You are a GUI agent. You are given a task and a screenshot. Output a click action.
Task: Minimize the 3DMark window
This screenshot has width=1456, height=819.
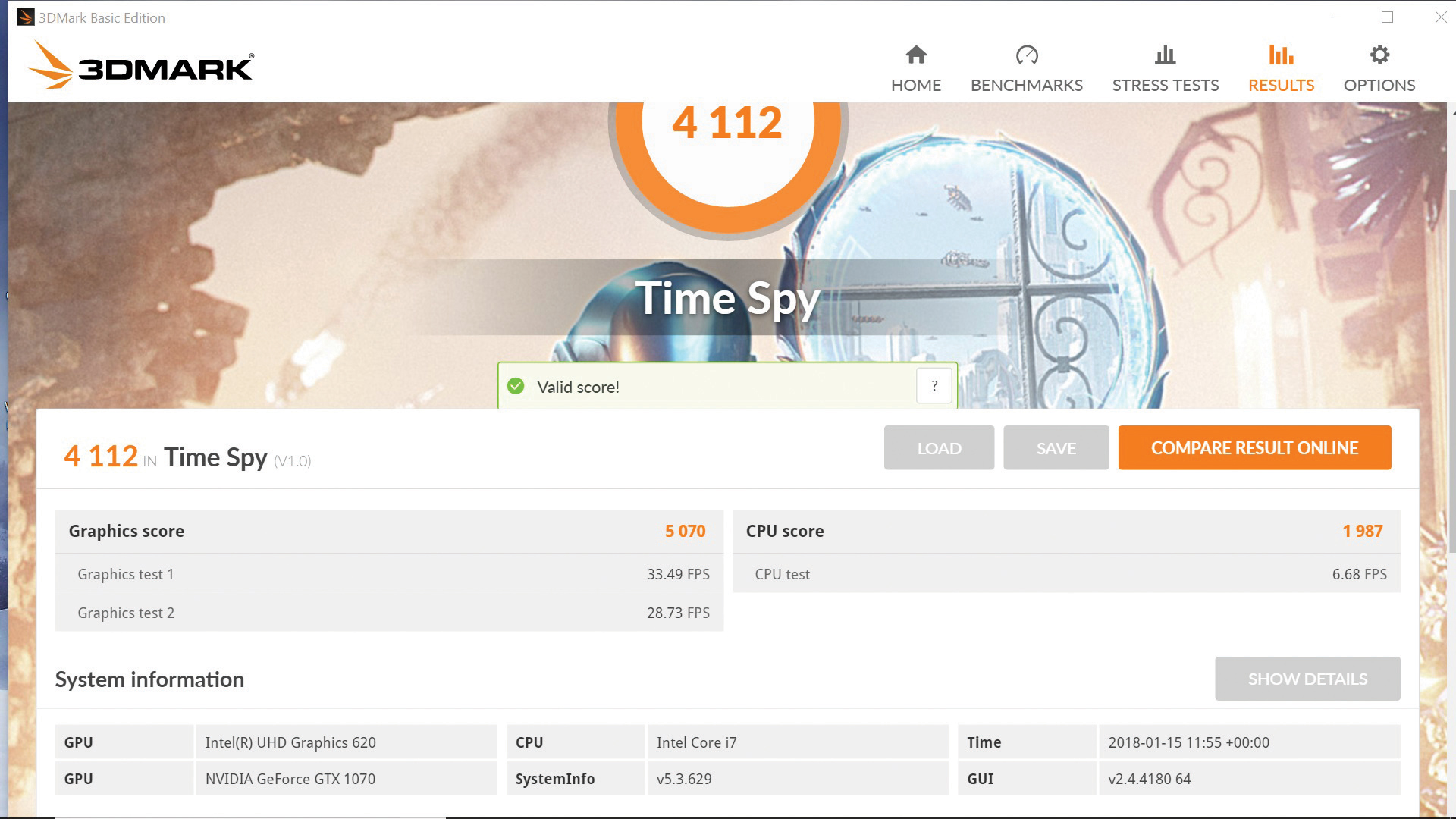click(x=1335, y=17)
